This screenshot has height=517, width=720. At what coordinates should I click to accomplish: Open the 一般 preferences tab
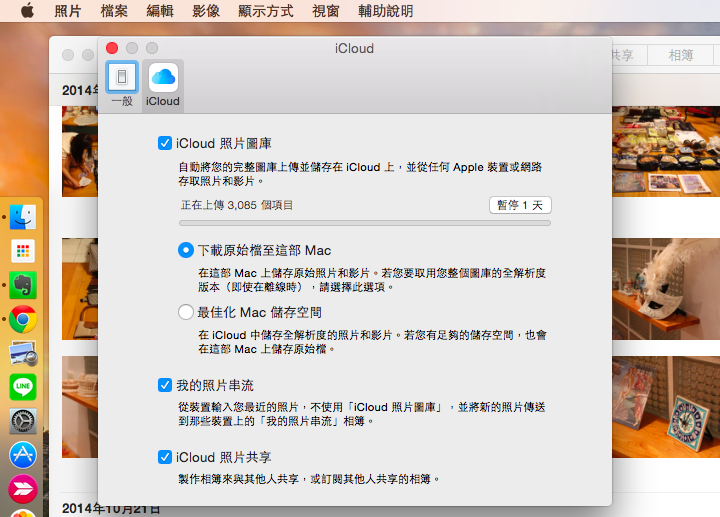coord(122,84)
